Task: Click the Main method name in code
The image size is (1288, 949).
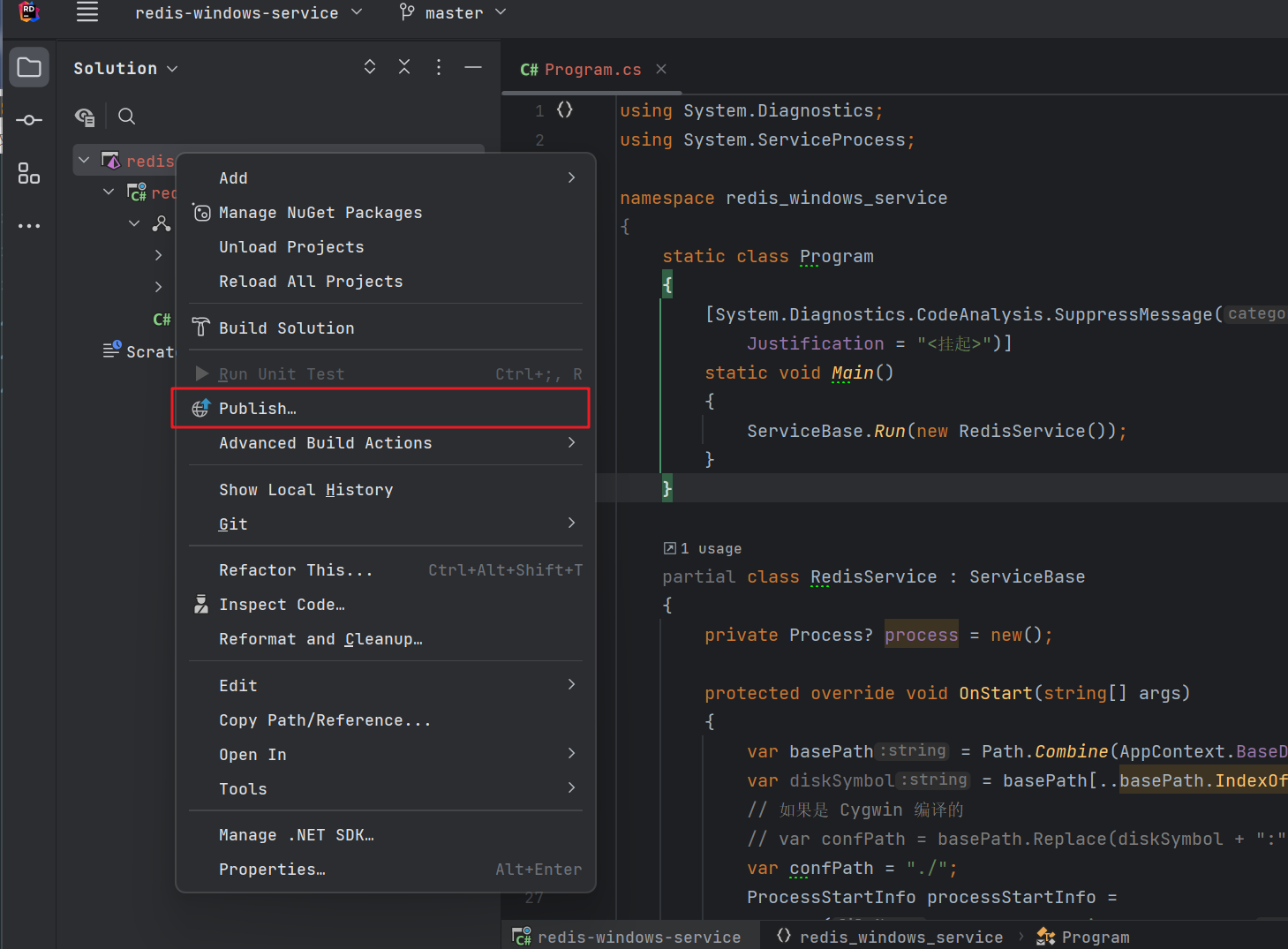Action: (853, 373)
